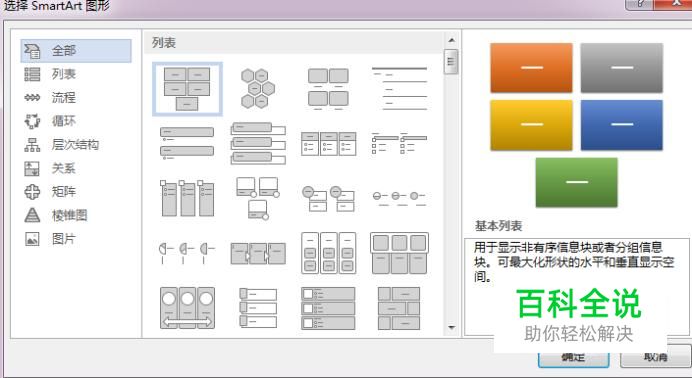Click the yellow preview block
The width and height of the screenshot is (692, 378).
click(x=531, y=125)
